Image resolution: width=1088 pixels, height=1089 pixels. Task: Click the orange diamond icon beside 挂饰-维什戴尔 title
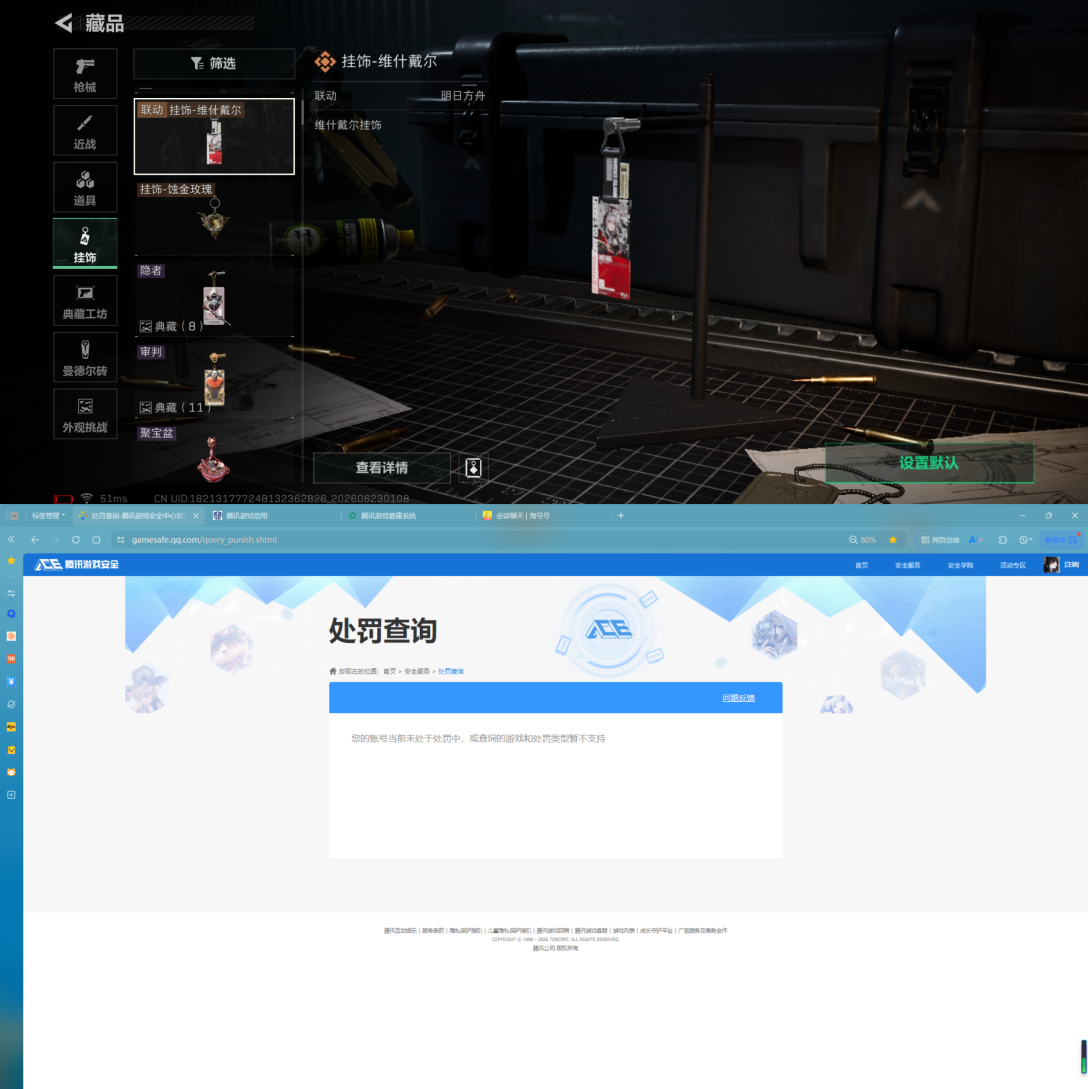click(x=325, y=62)
